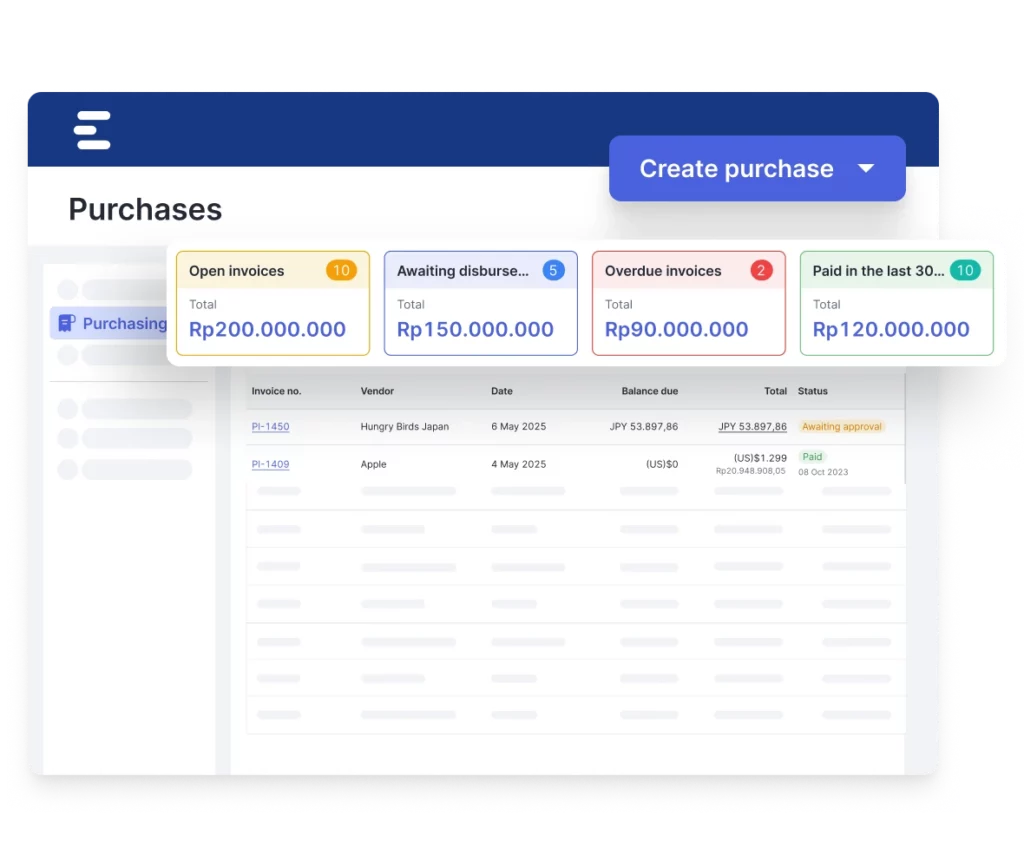This screenshot has height=868, width=1024.
Task: Select the Paid in the last 30 days card
Action: click(896, 304)
